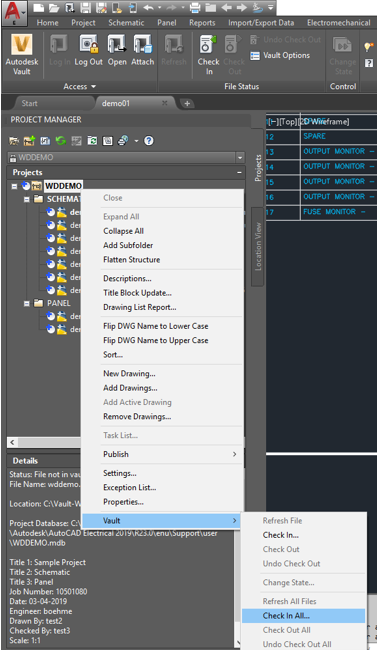This screenshot has height=650, width=377.
Task: Collapse the WDDEMO project tree node
Action: tap(15, 186)
